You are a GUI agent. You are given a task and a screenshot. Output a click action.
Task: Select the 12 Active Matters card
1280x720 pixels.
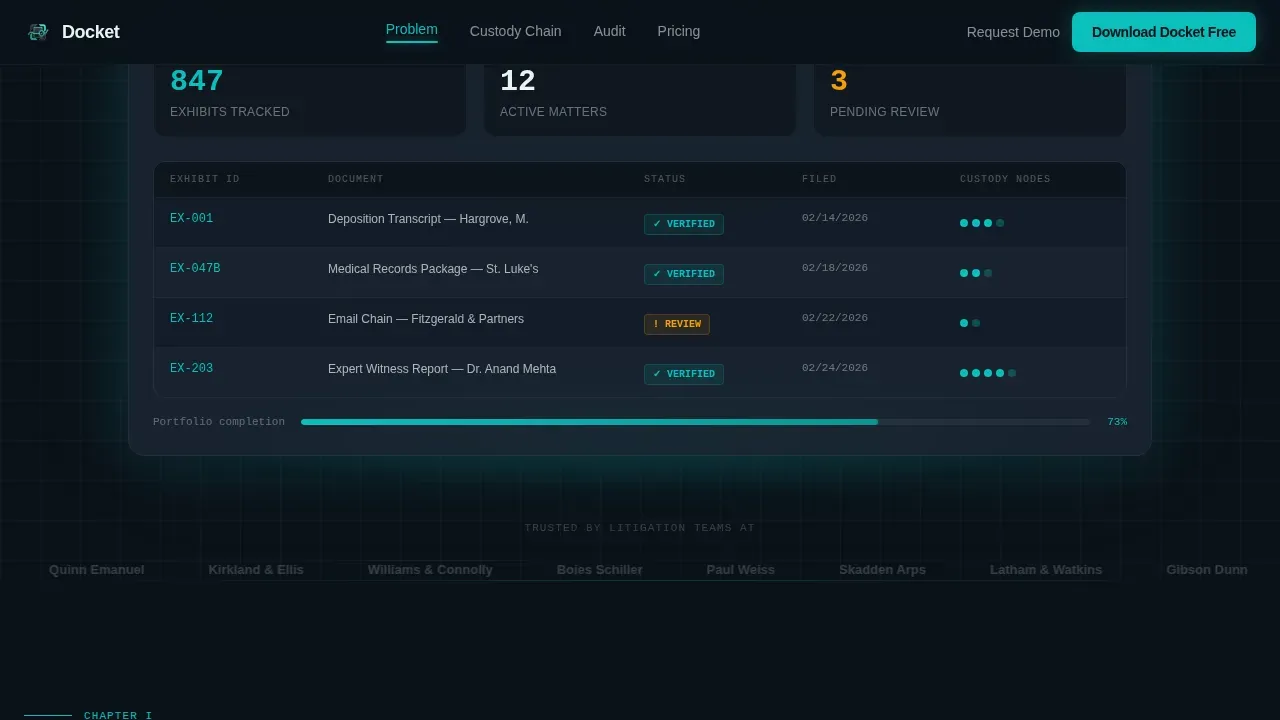tap(640, 98)
